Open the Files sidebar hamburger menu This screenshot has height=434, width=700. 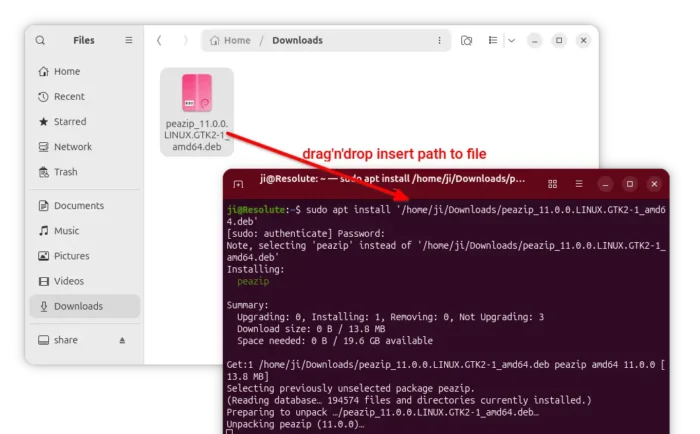click(128, 41)
